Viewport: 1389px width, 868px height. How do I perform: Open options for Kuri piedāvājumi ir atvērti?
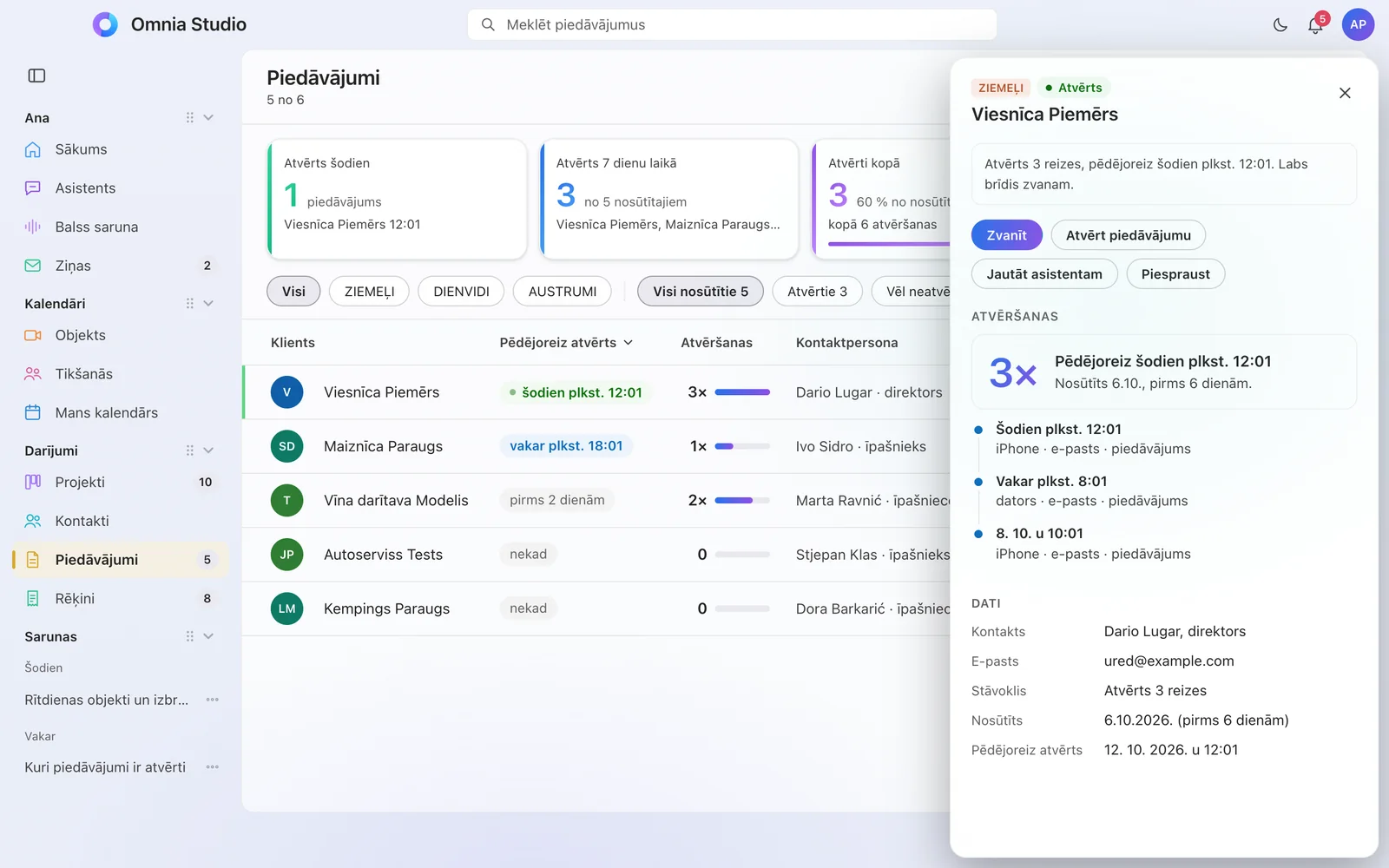[x=213, y=767]
